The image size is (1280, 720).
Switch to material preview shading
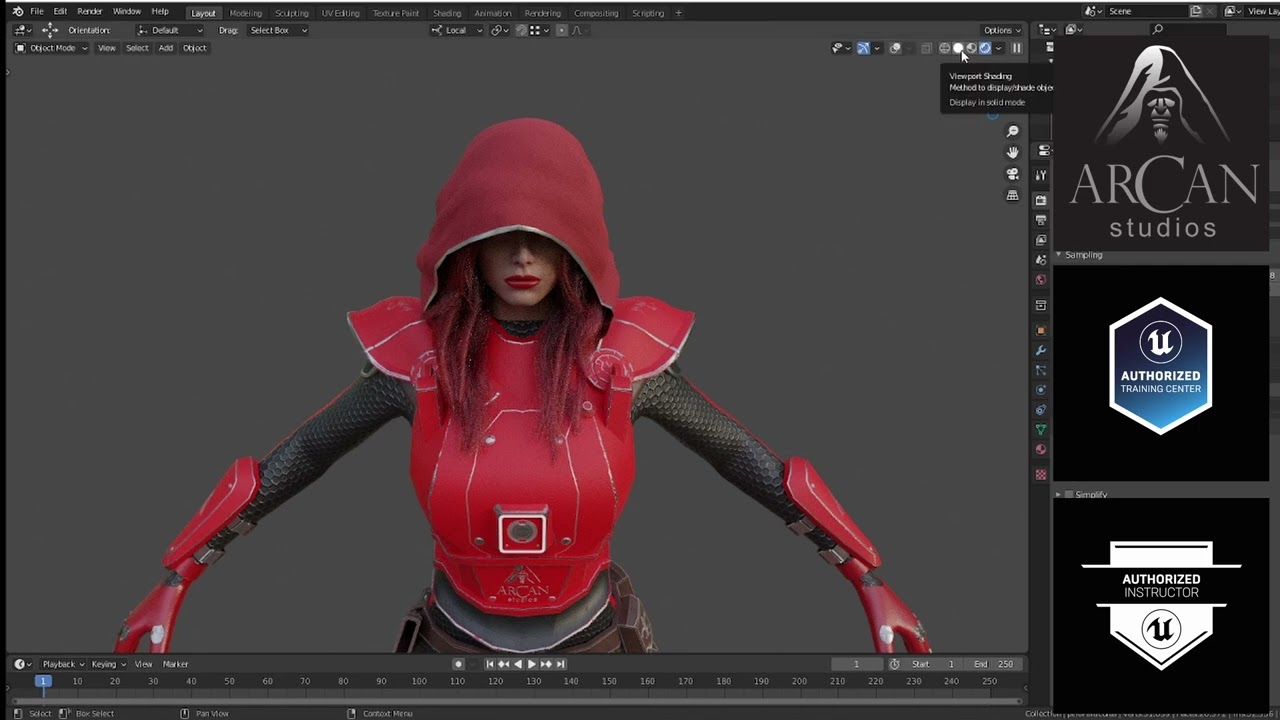971,48
